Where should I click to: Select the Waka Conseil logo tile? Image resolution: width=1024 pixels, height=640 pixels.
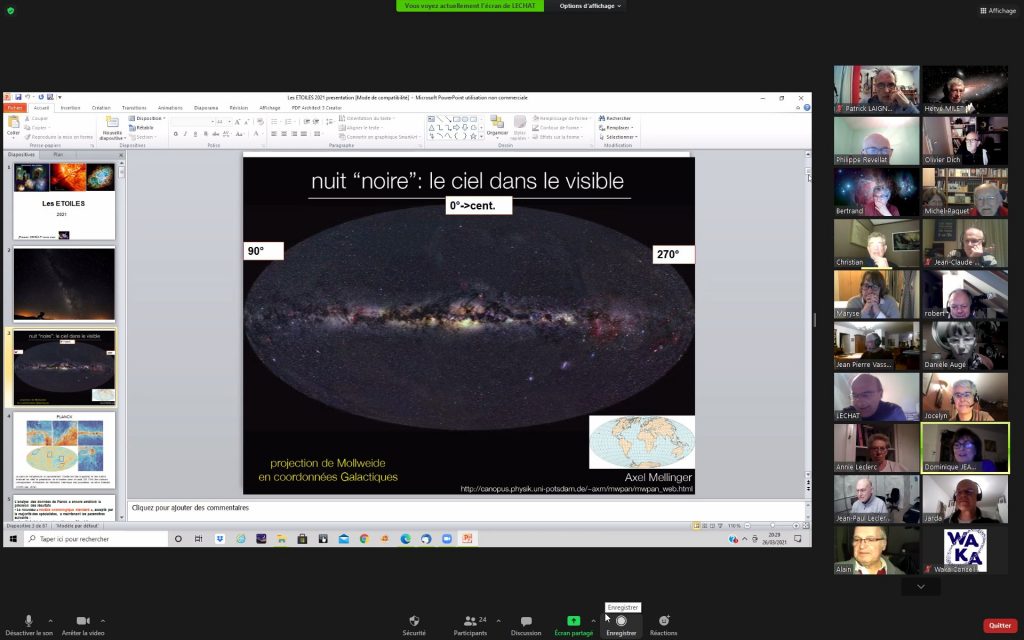(x=965, y=550)
